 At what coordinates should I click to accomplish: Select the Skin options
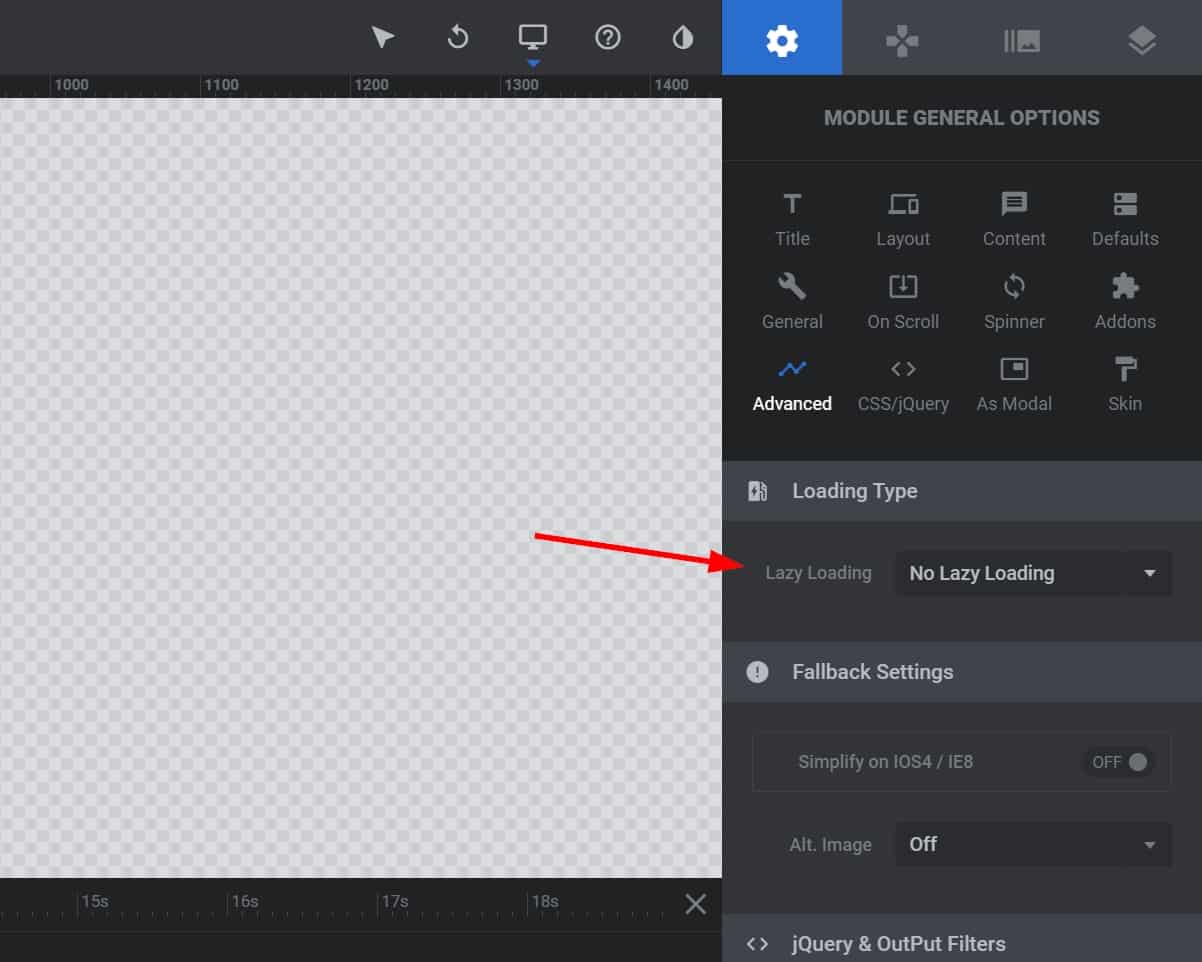(1125, 384)
